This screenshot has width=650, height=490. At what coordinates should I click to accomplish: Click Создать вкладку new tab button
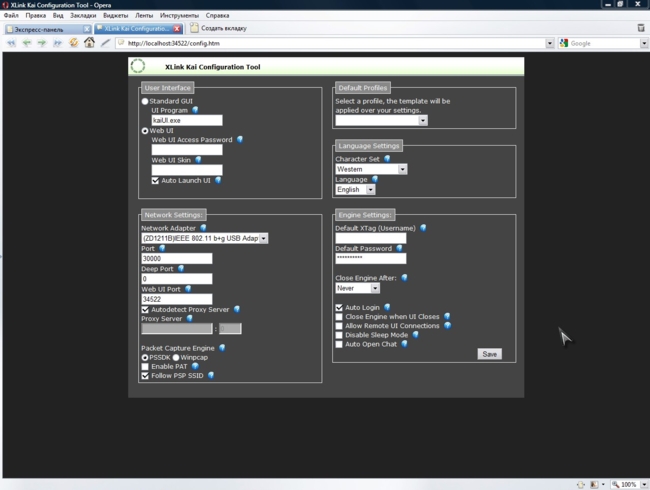click(218, 28)
